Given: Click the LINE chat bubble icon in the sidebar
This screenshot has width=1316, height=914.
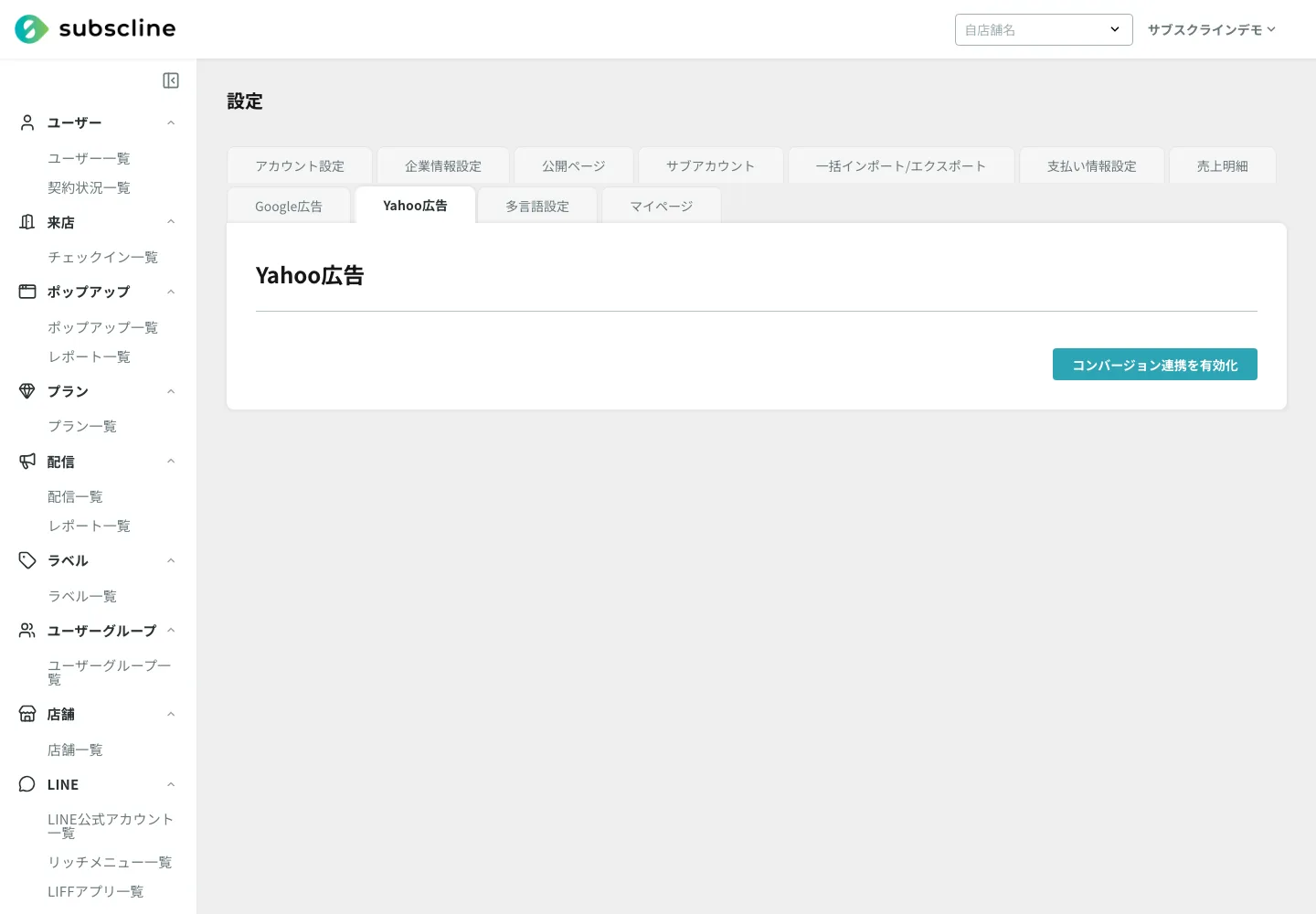Looking at the screenshot, I should [27, 784].
